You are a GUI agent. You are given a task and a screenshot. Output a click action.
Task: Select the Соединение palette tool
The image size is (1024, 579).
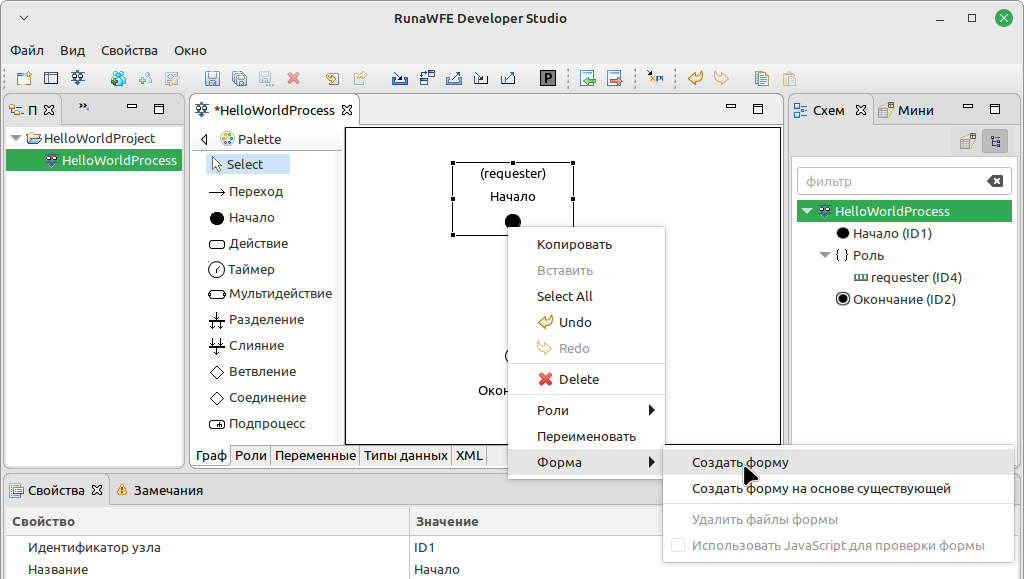pyautogui.click(x=258, y=398)
